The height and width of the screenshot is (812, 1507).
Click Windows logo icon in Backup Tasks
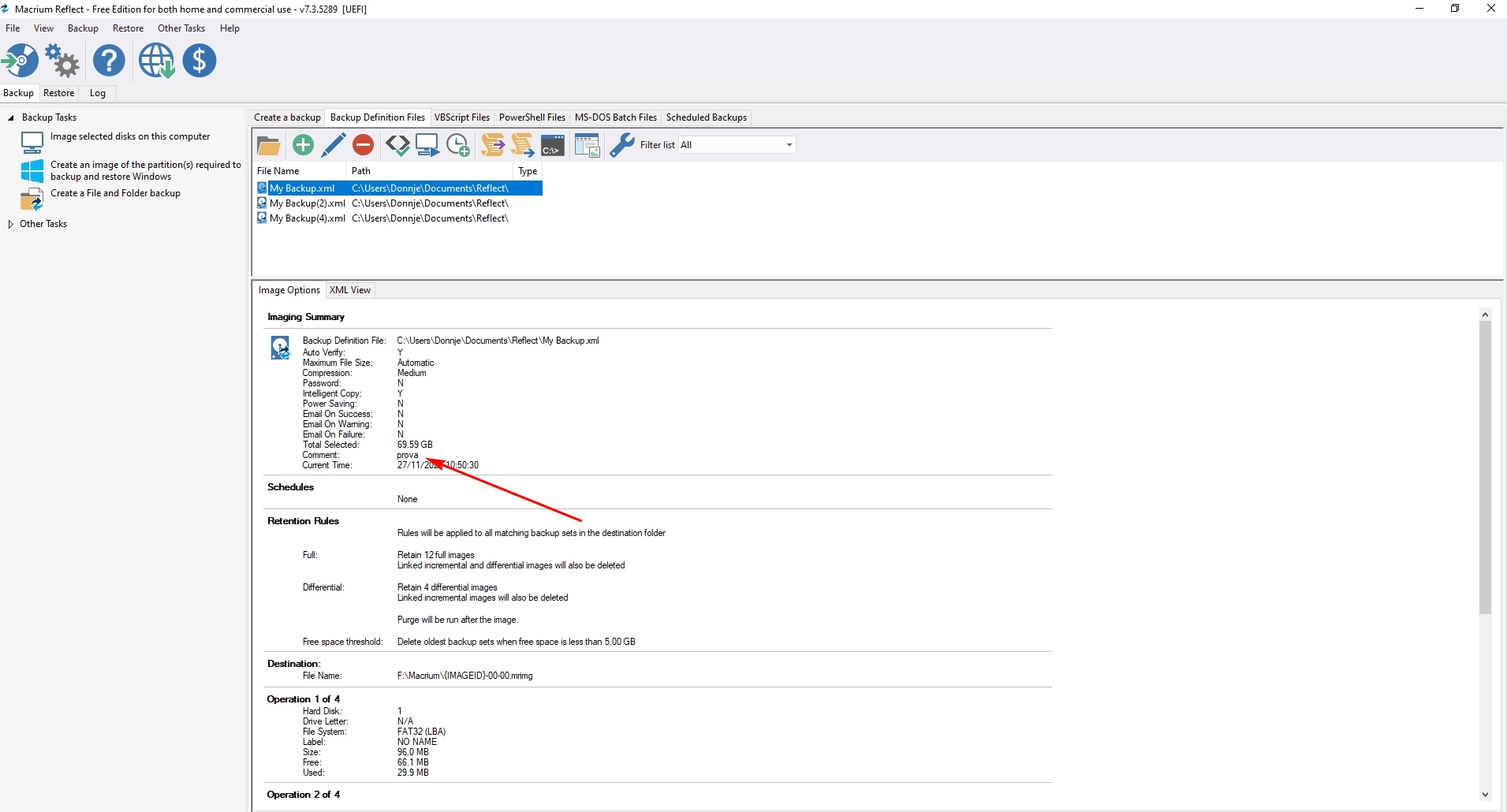[32, 171]
